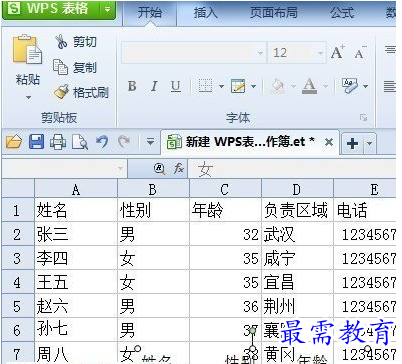Save the workbook with floppy icon
Image resolution: width=402 pixels, height=364 pixels.
click(36, 142)
